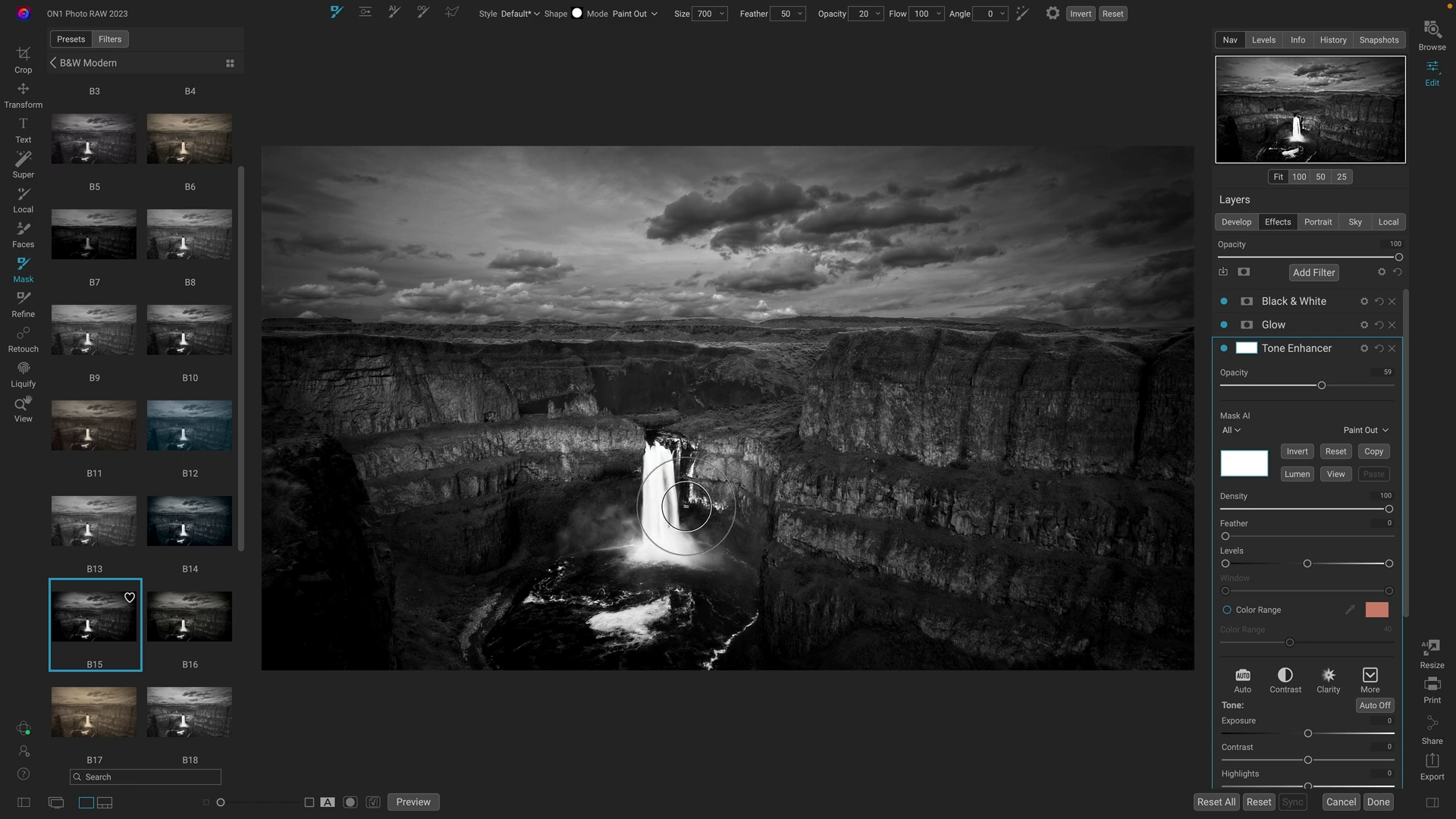Open the Liquify tool
This screenshot has width=1456, height=819.
tap(24, 369)
